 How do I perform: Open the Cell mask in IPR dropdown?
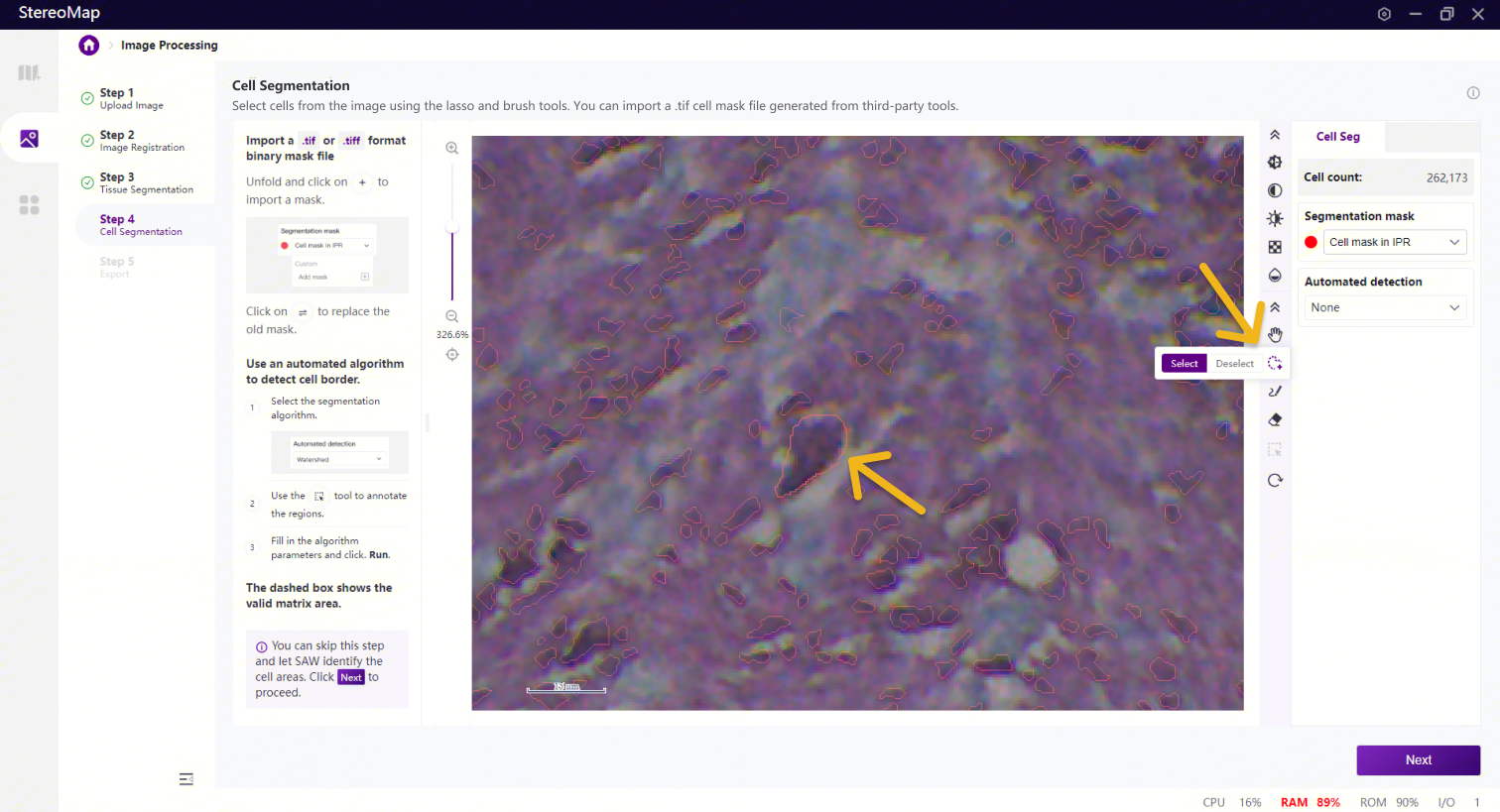pyautogui.click(x=1395, y=242)
